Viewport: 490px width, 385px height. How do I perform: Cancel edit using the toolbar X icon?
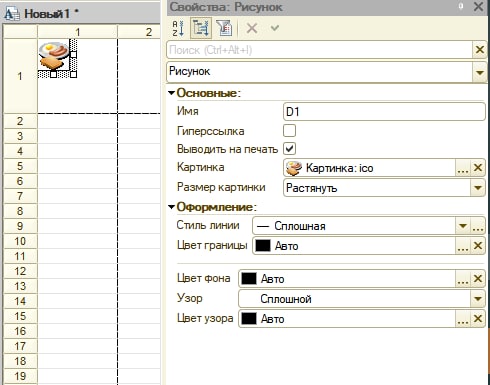pos(252,28)
